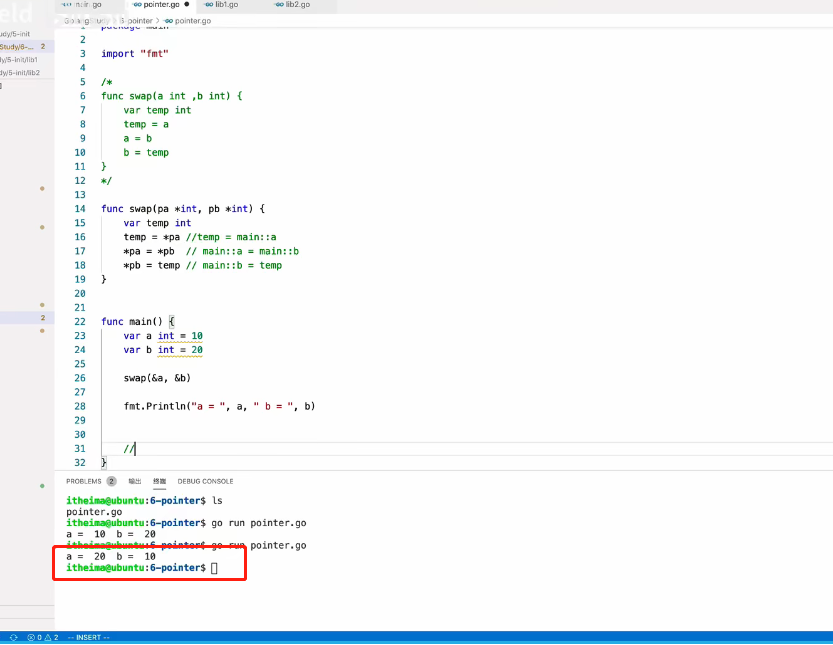
Task: Click the Go file icon on pointer.go tab
Action: tap(136, 5)
